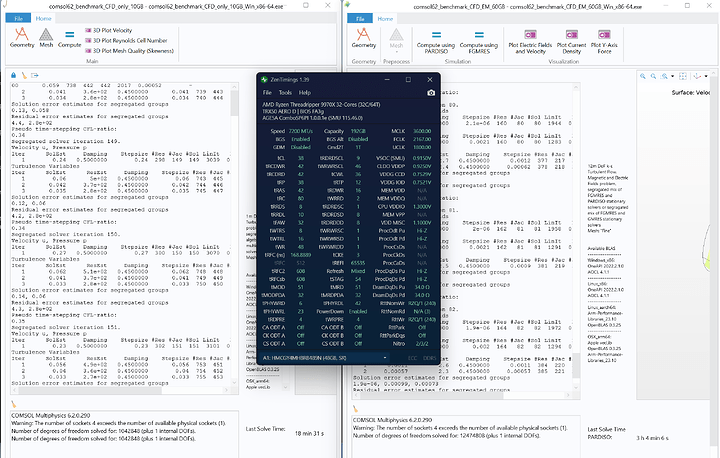
Task: Open 3D Plot Velocity
Action: 109,30
